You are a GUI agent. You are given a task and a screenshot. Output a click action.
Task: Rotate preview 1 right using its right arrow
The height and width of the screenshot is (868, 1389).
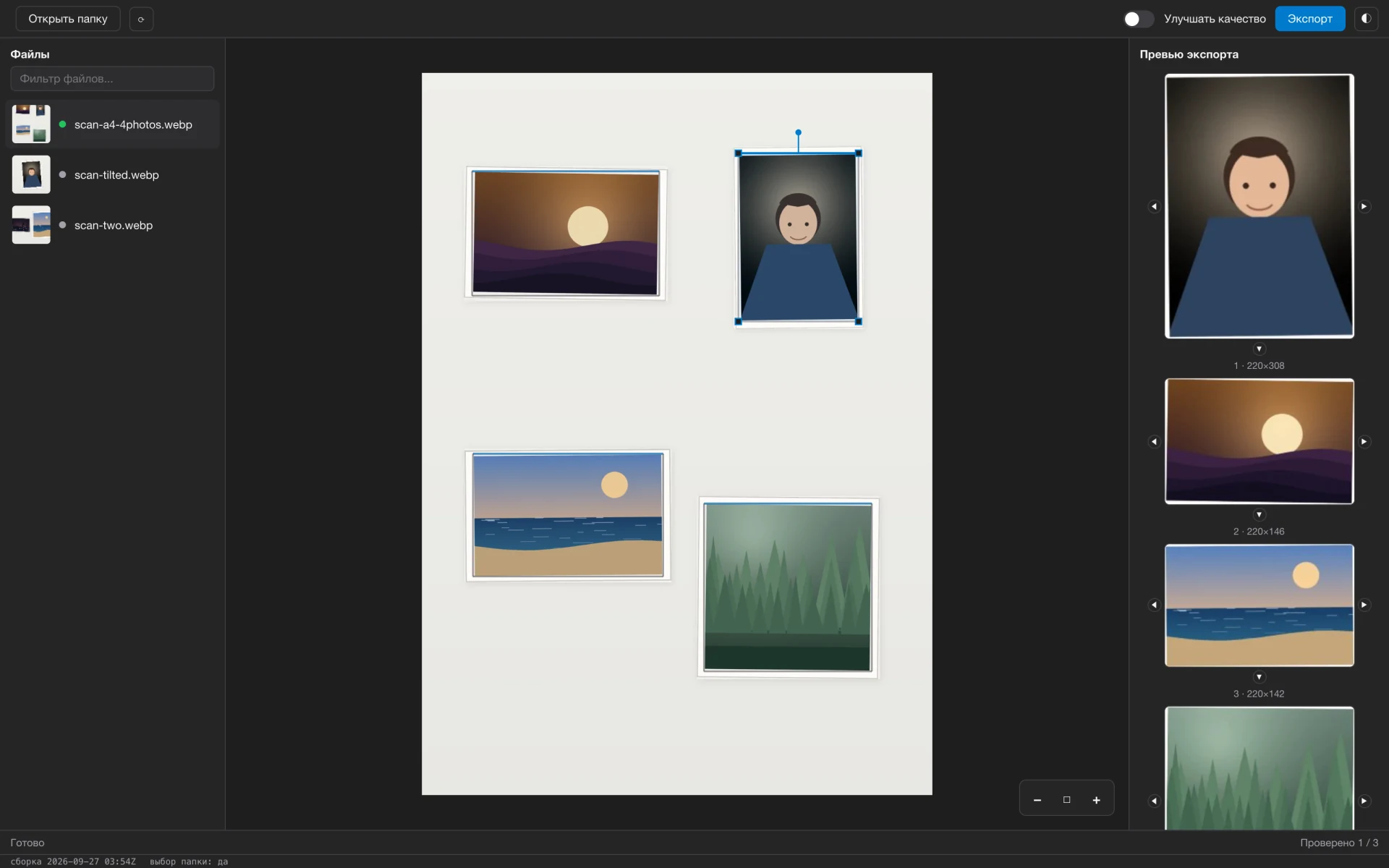1364,207
